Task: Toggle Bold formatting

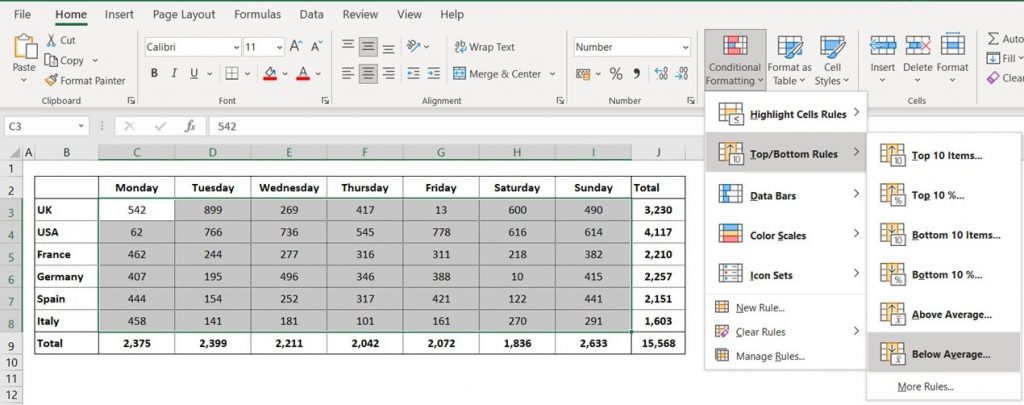Action: click(154, 74)
